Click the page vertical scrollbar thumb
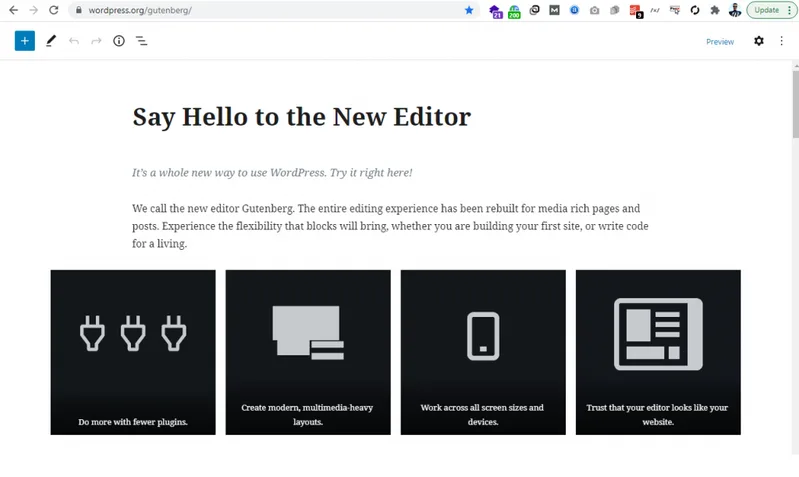799x477 pixels. pyautogui.click(x=795, y=104)
